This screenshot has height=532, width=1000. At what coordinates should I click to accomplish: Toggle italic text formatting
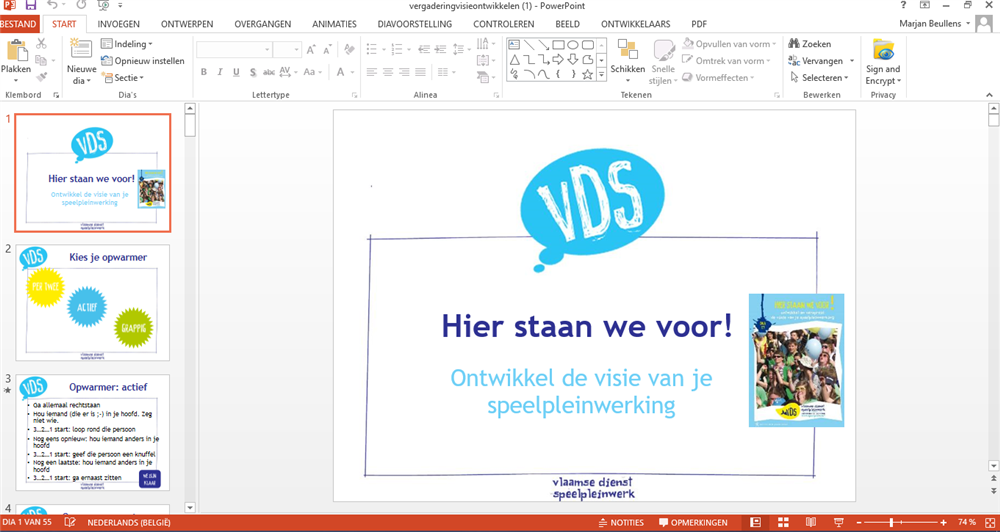[x=220, y=72]
